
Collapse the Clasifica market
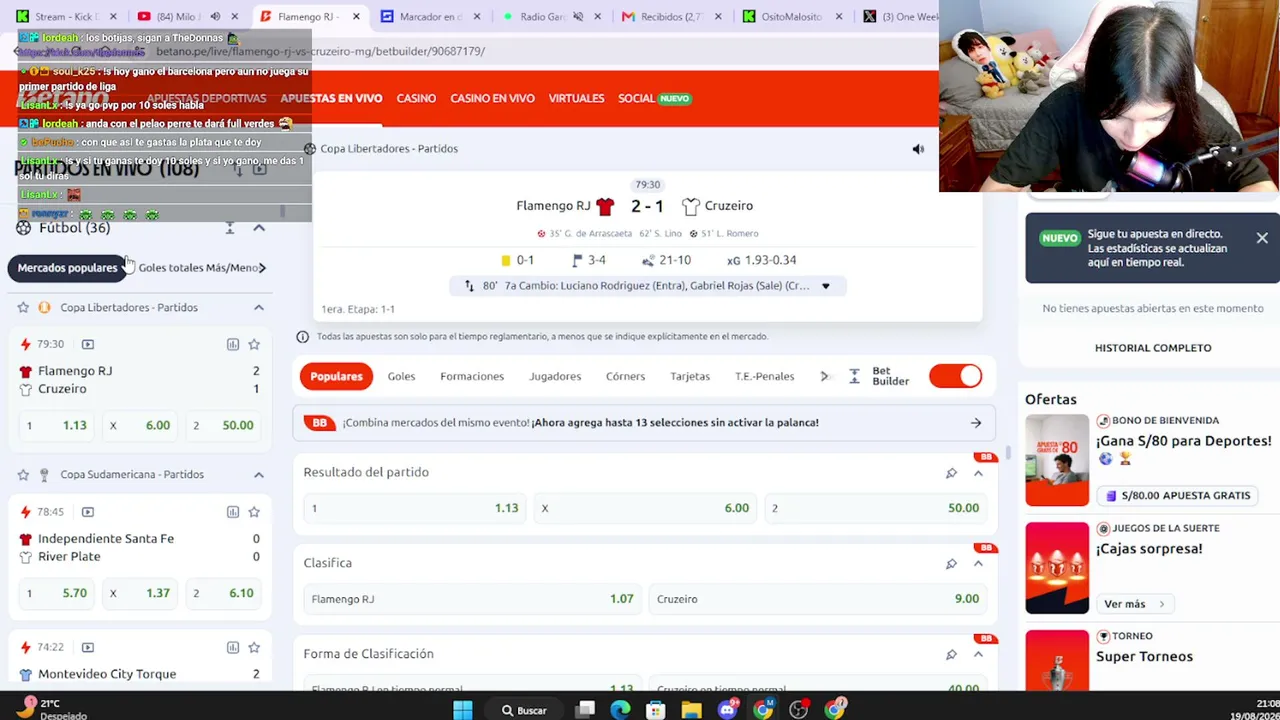pyautogui.click(x=978, y=563)
